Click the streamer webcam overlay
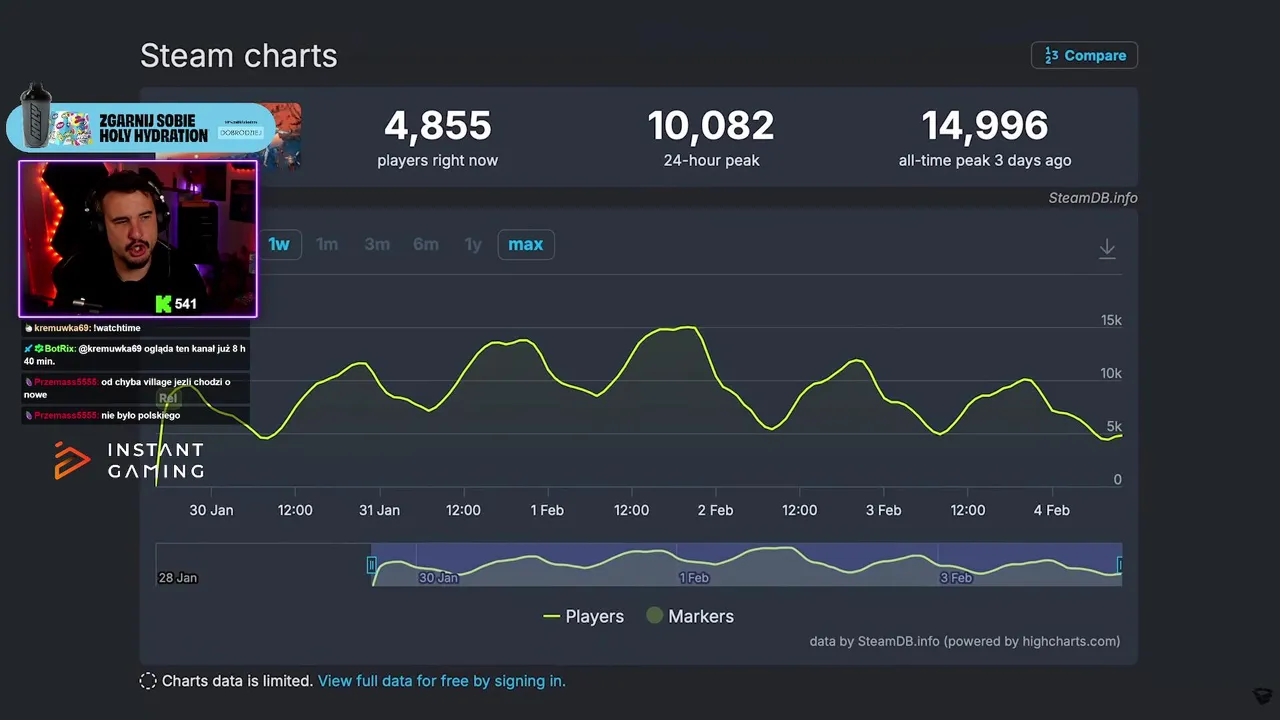The image size is (1280, 720). (x=138, y=240)
